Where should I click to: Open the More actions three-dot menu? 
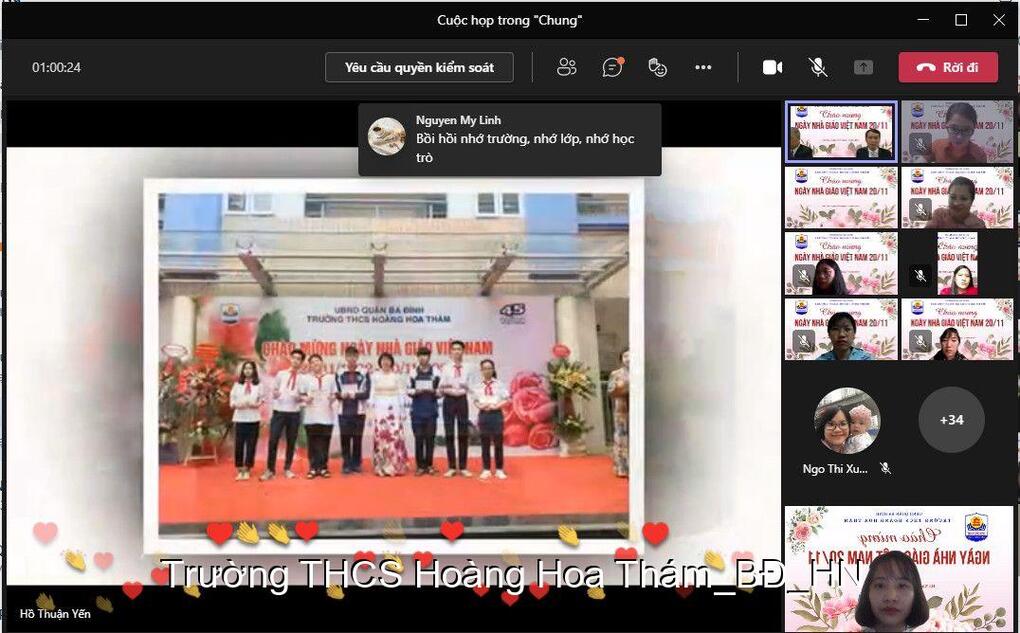[703, 67]
